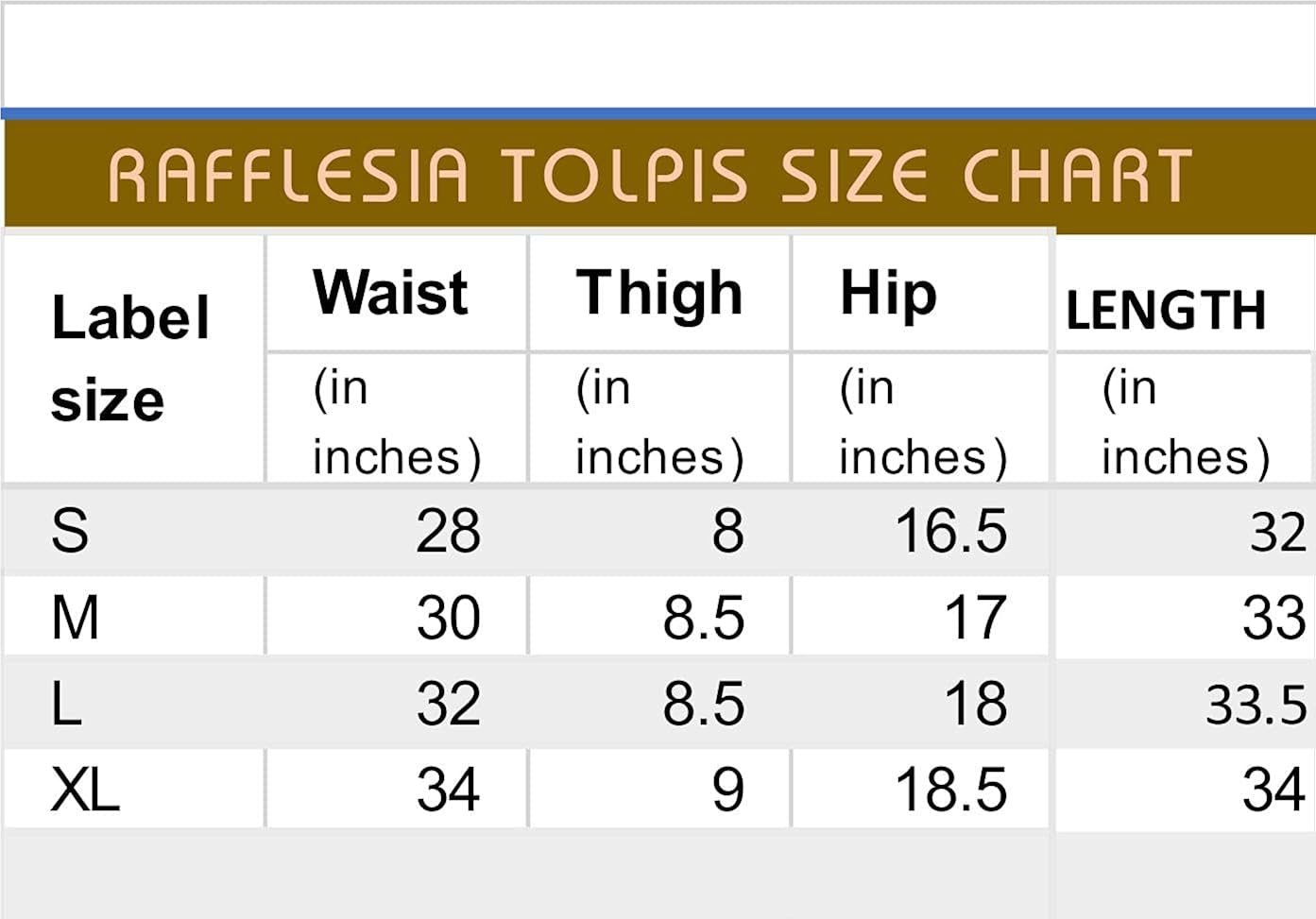Click the Rafflesia Tolpis Size Chart title banner
Image resolution: width=1316 pixels, height=919 pixels.
pos(650,176)
